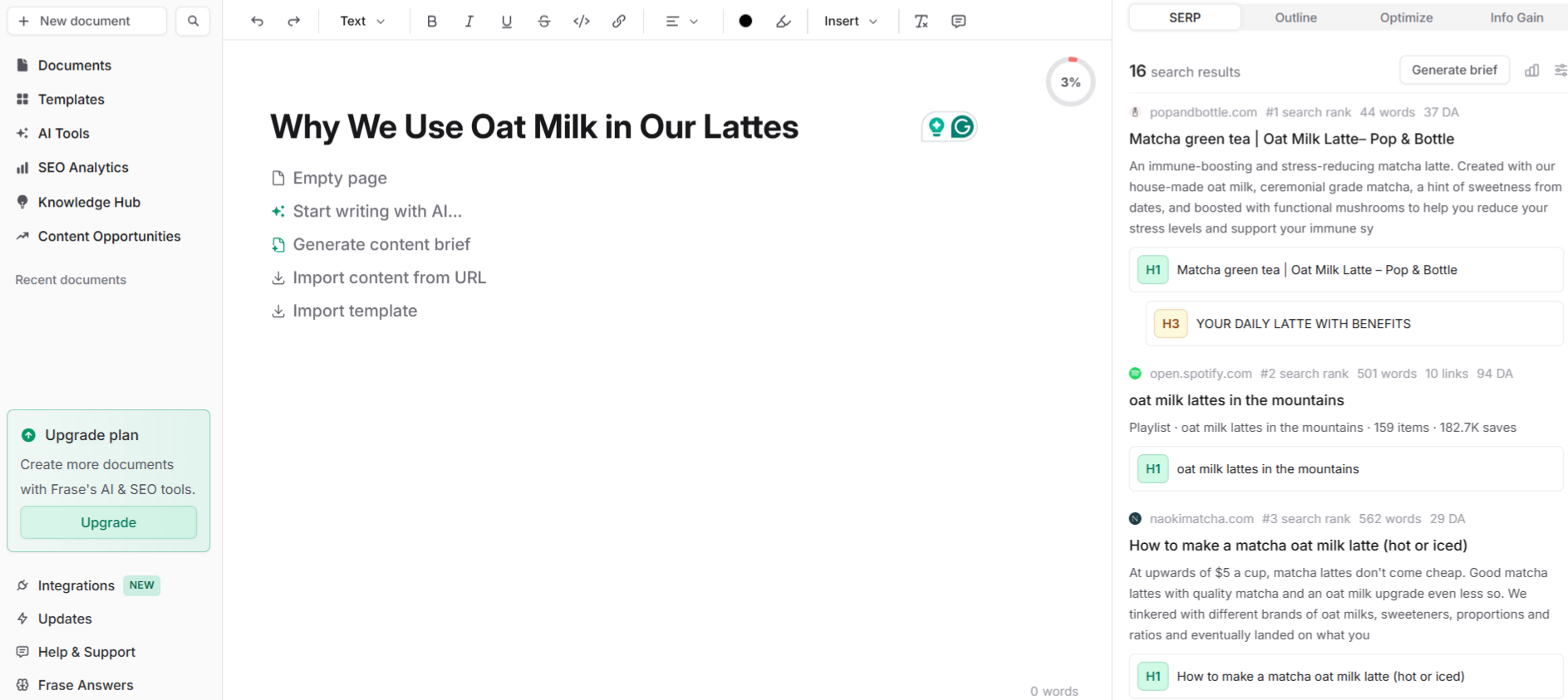Apply inline code formatting
This screenshot has width=1568, height=700.
tap(581, 22)
